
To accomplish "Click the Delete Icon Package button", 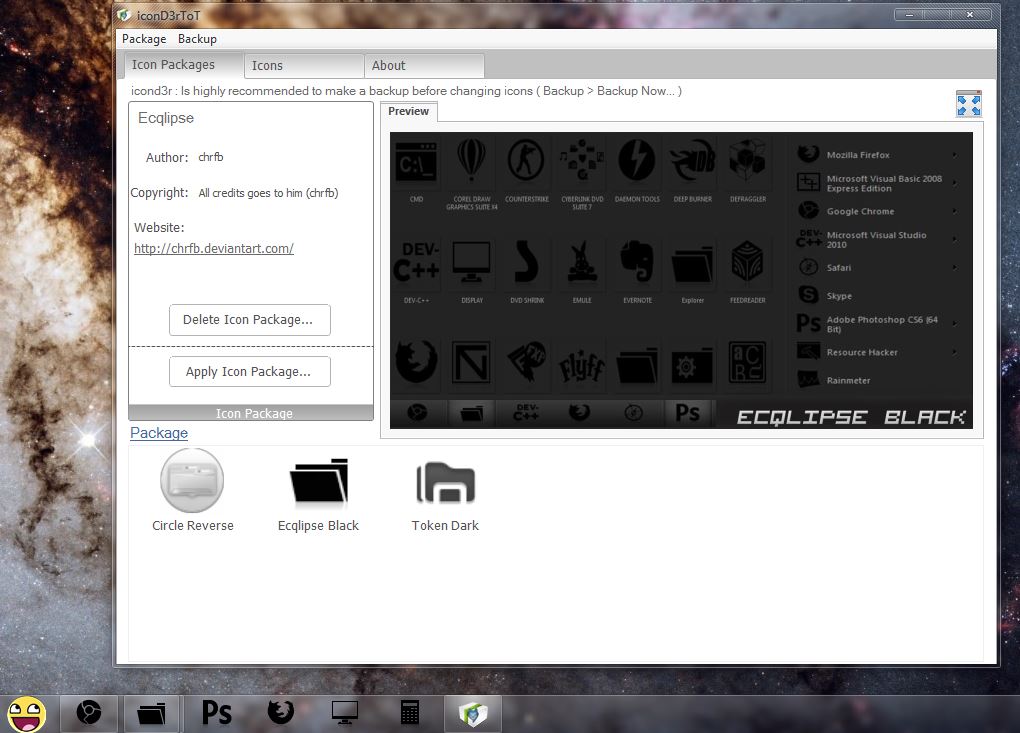I will point(250,320).
